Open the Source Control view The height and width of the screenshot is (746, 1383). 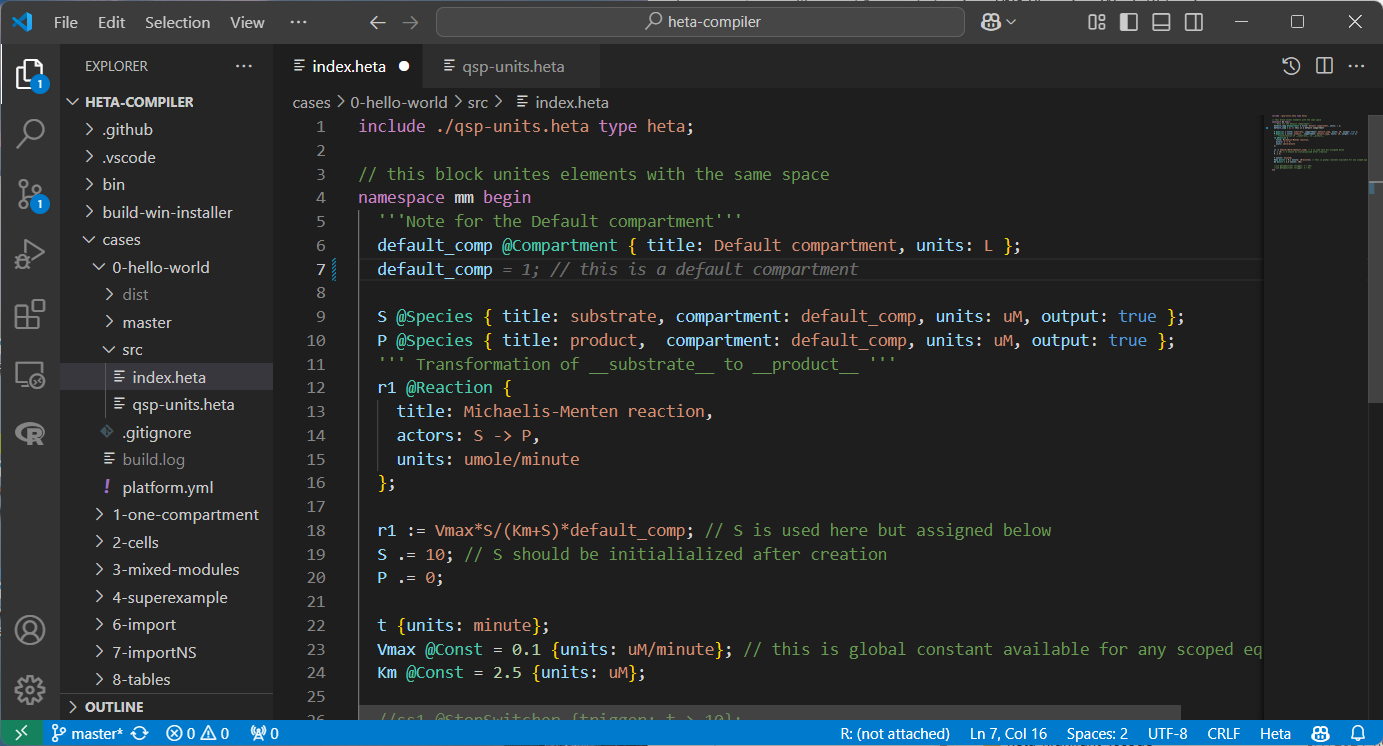click(30, 195)
